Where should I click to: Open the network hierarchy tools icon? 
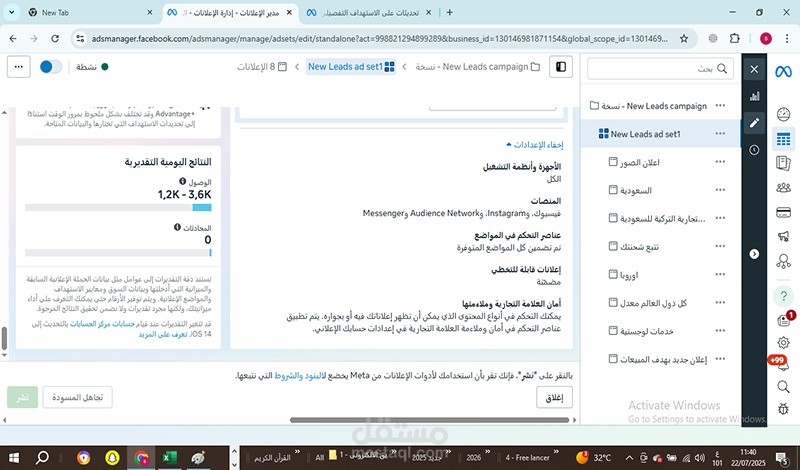point(783,261)
